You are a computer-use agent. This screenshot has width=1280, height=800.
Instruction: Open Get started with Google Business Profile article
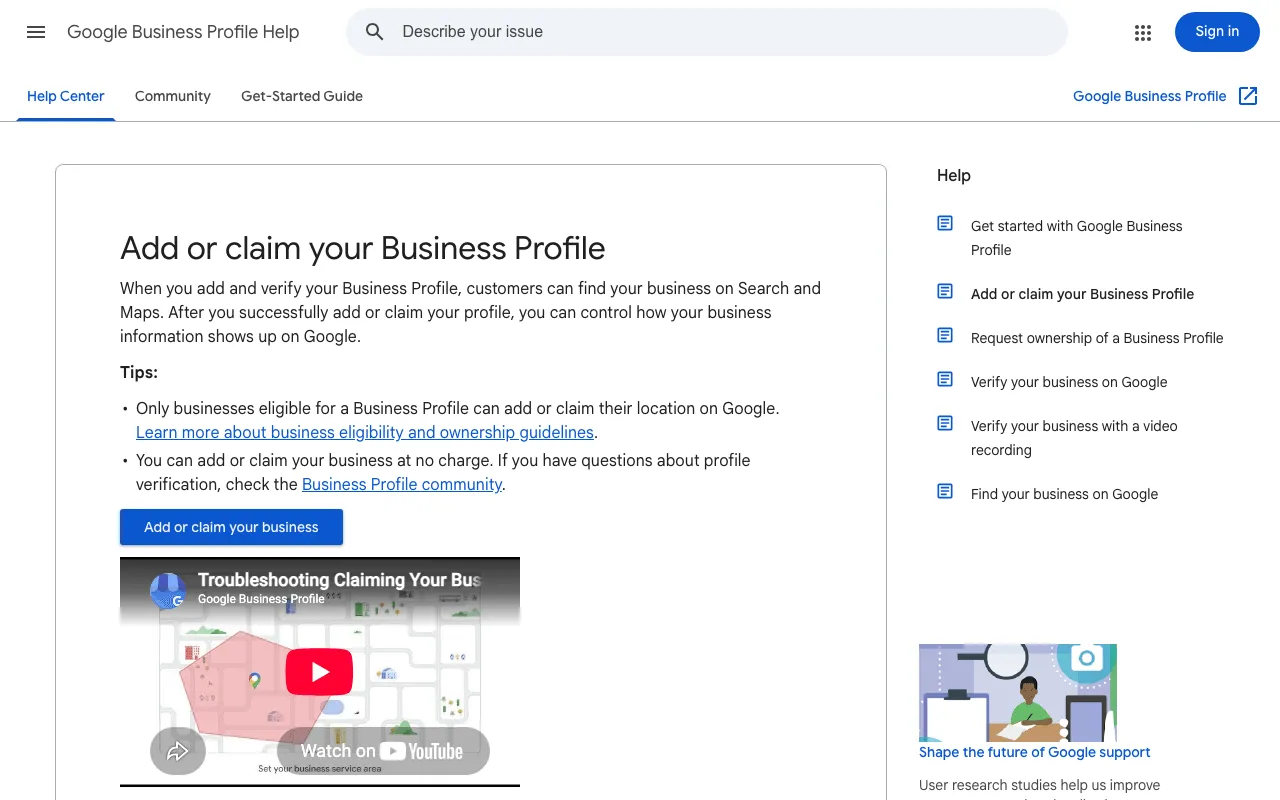[x=1077, y=238]
